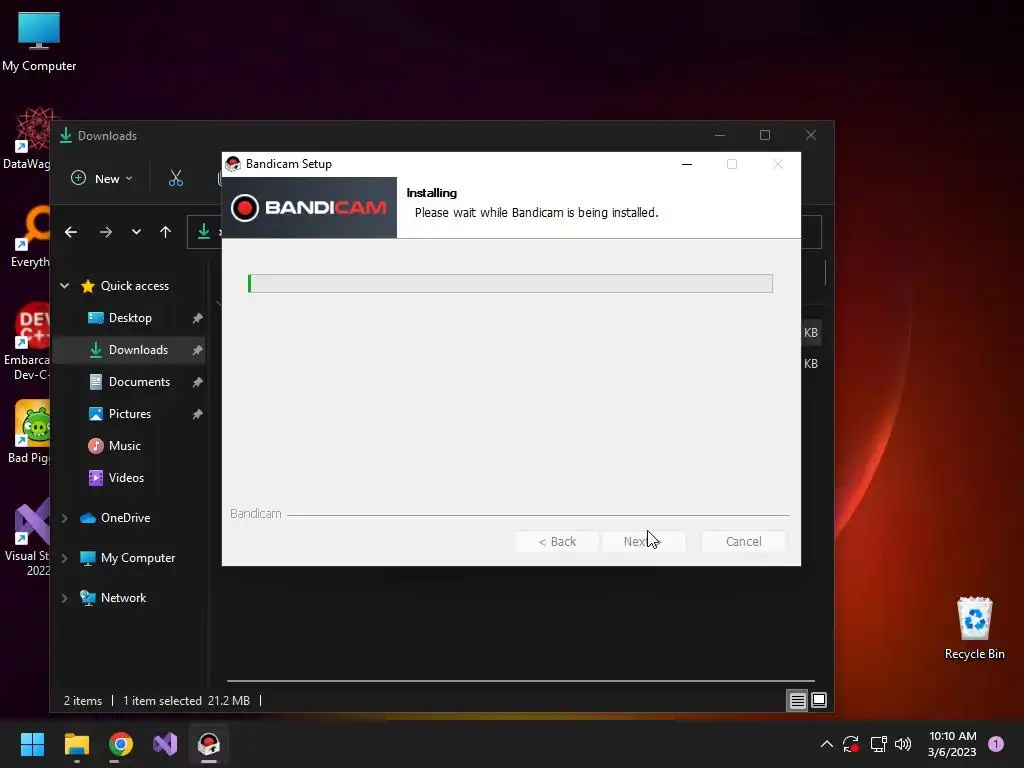Click the disabled Back button in Bandicam Setup

click(557, 541)
